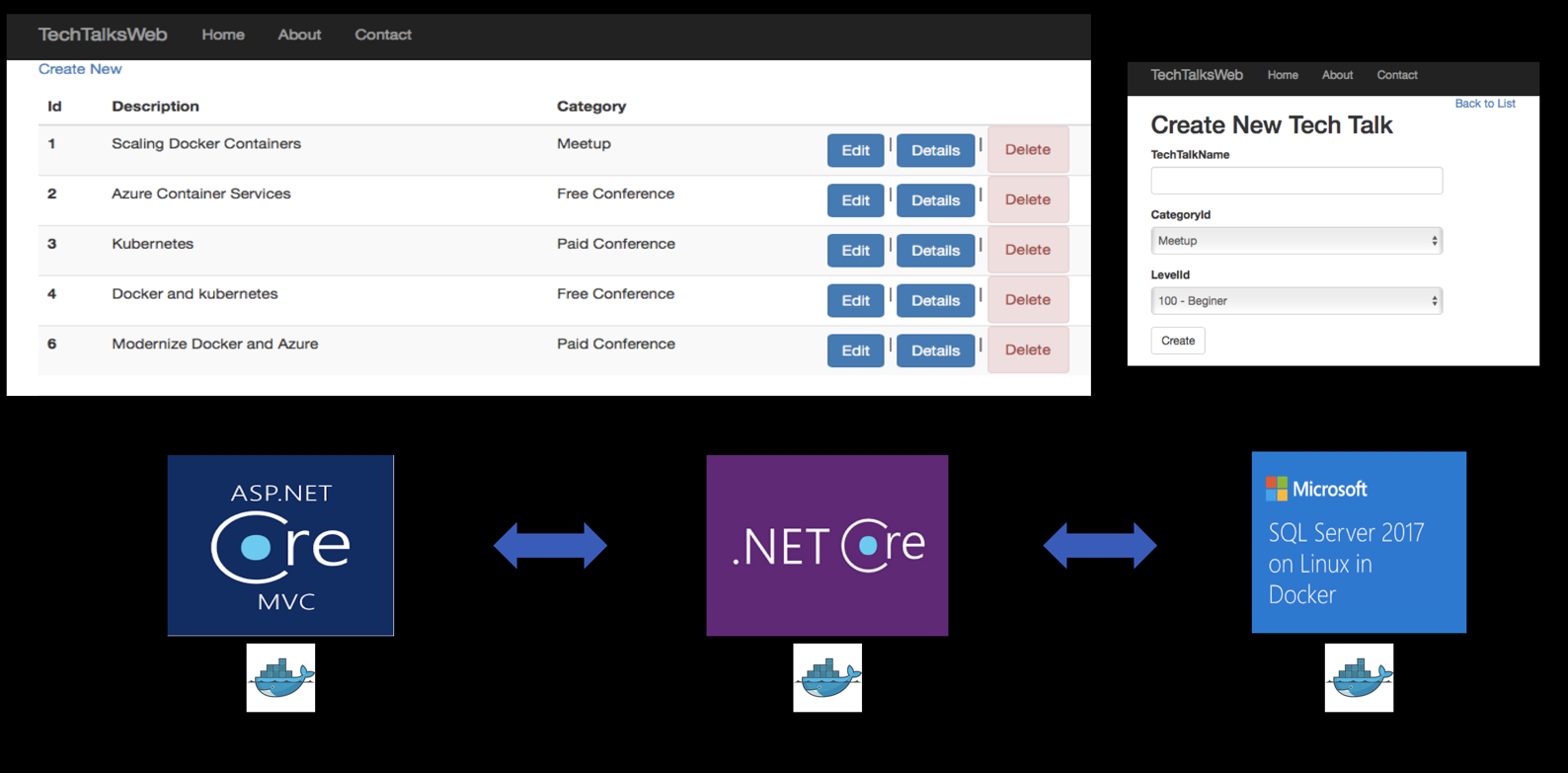The height and width of the screenshot is (773, 1568).
Task: Click the LevelId field label
Action: [1170, 275]
